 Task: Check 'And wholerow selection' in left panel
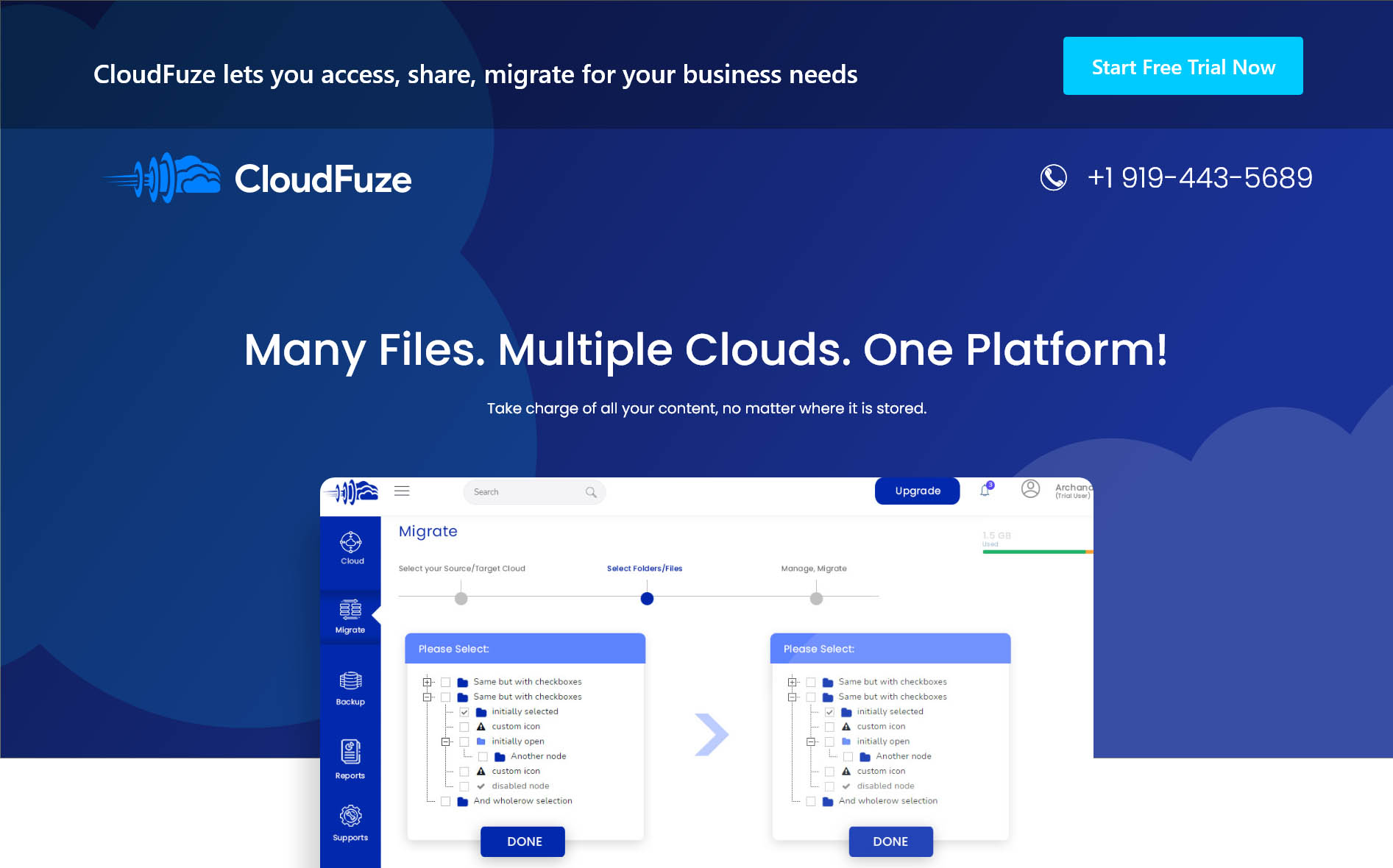point(446,801)
